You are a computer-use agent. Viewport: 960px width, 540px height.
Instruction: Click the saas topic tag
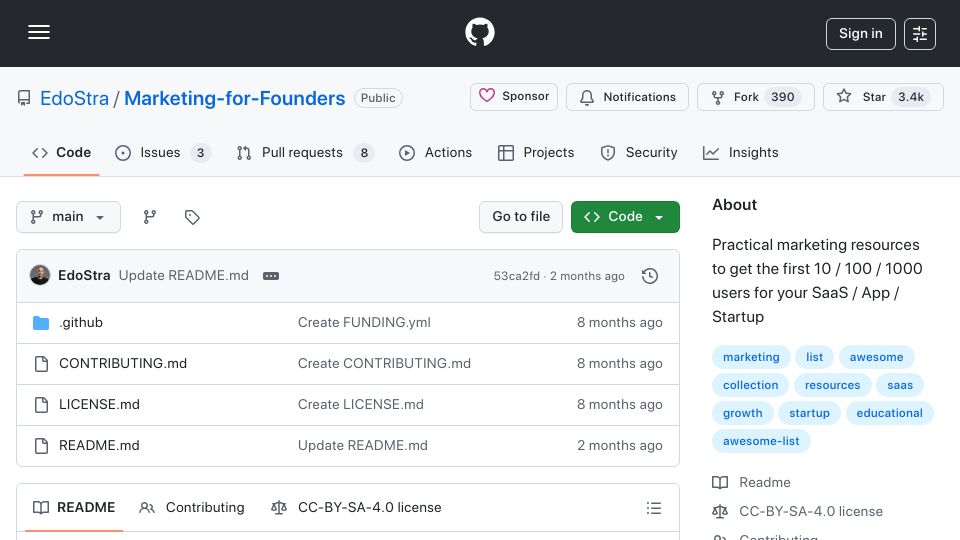pos(900,385)
